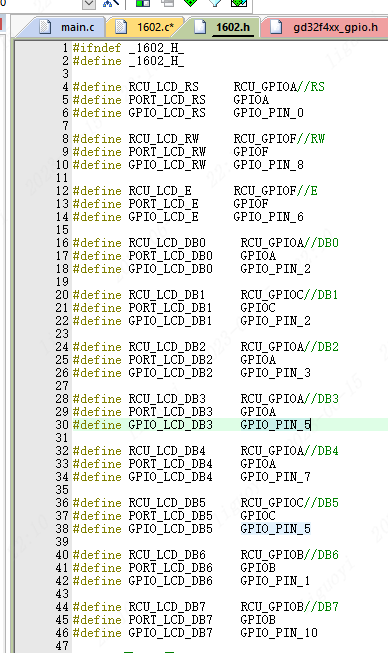Click the //DB3 comment on line 28

pos(321,399)
